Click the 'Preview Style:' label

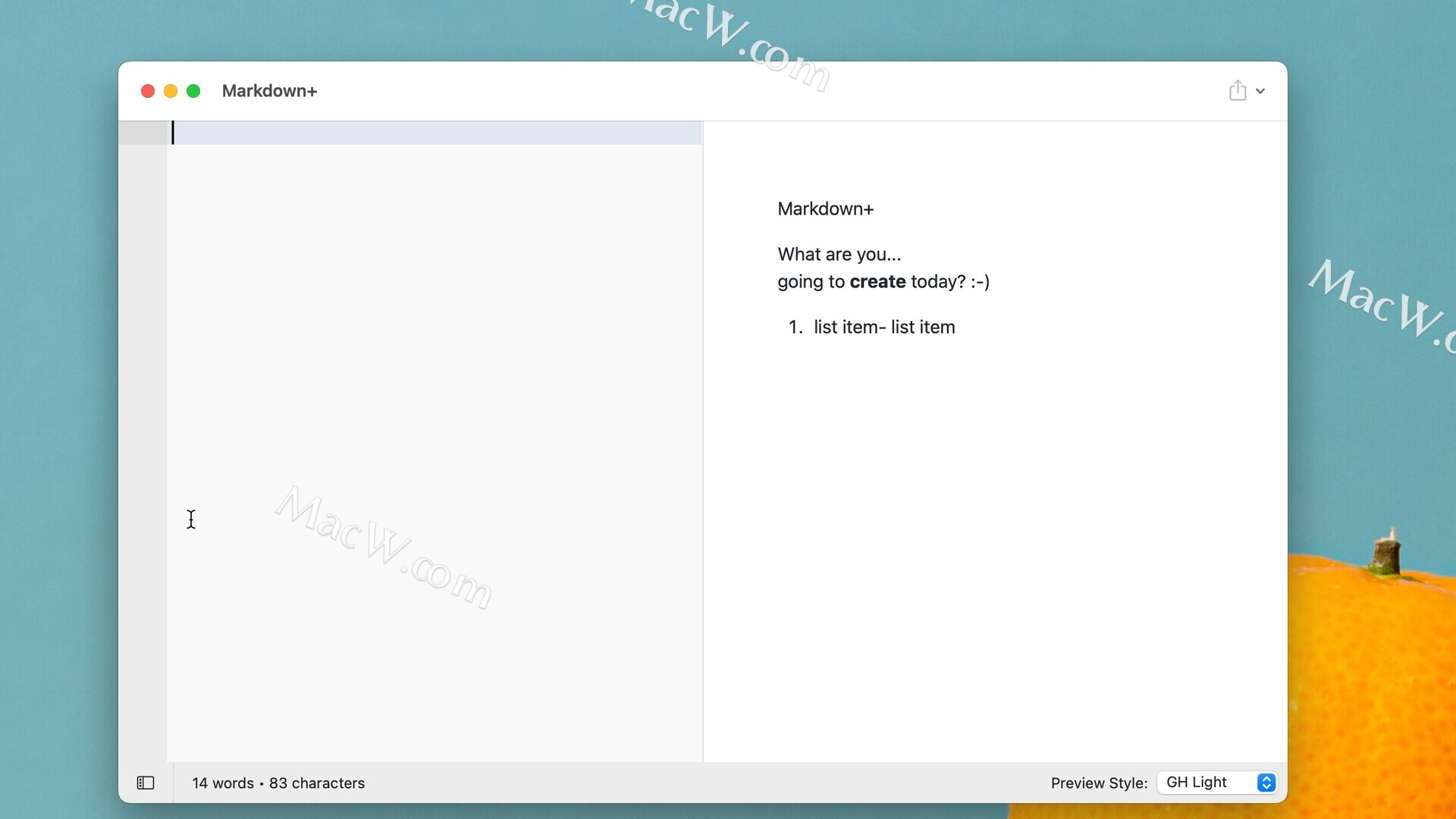click(1099, 783)
